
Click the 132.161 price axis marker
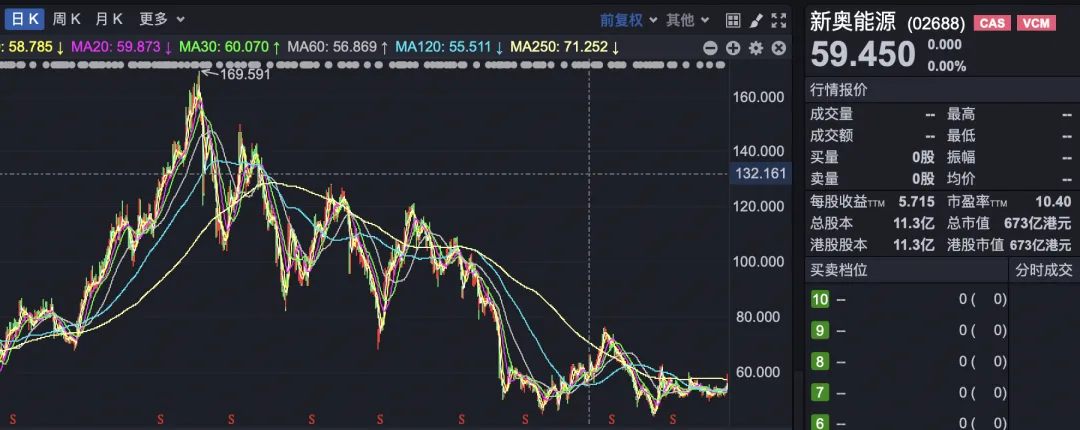[x=762, y=174]
